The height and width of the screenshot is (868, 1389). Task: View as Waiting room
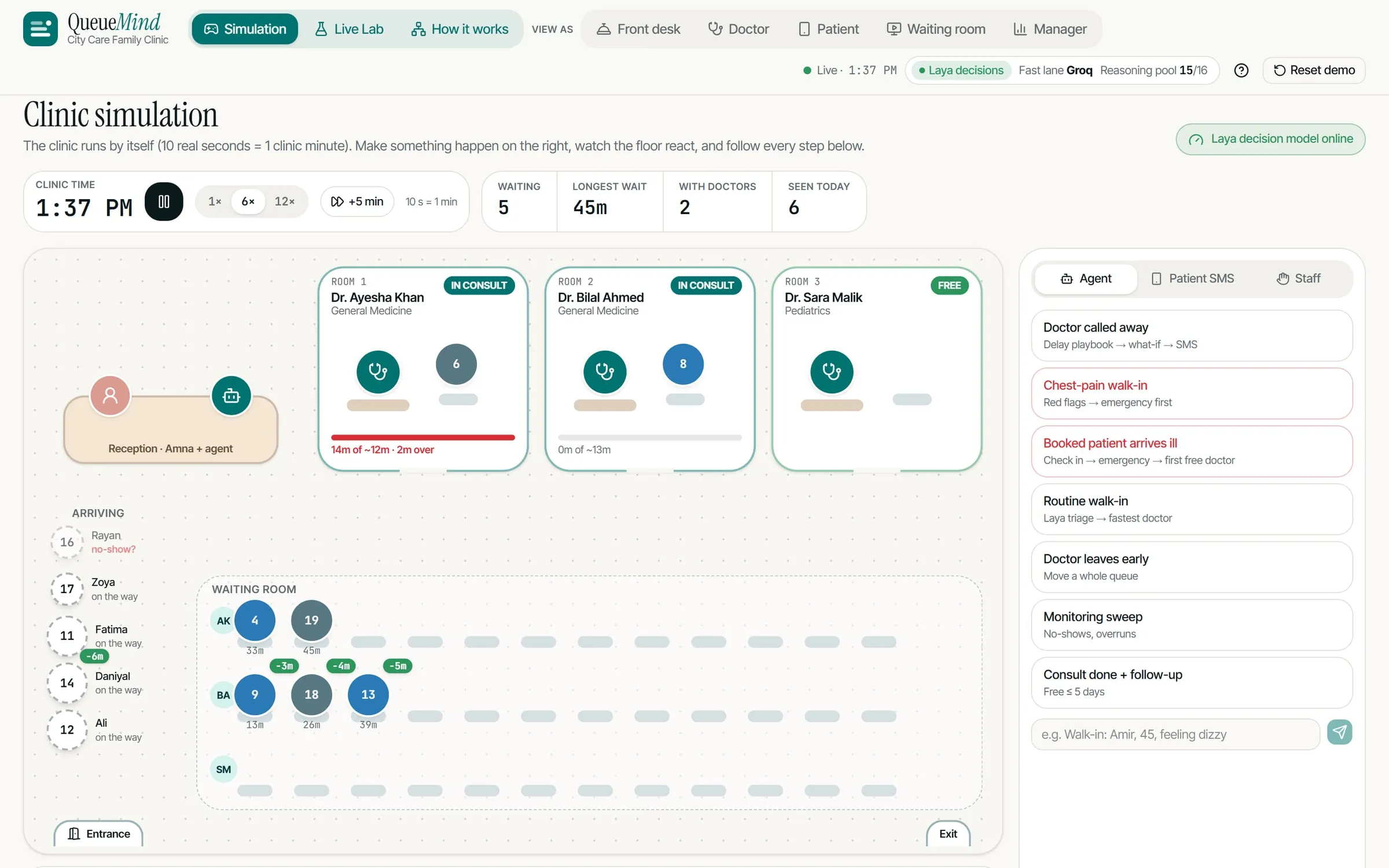click(x=936, y=29)
